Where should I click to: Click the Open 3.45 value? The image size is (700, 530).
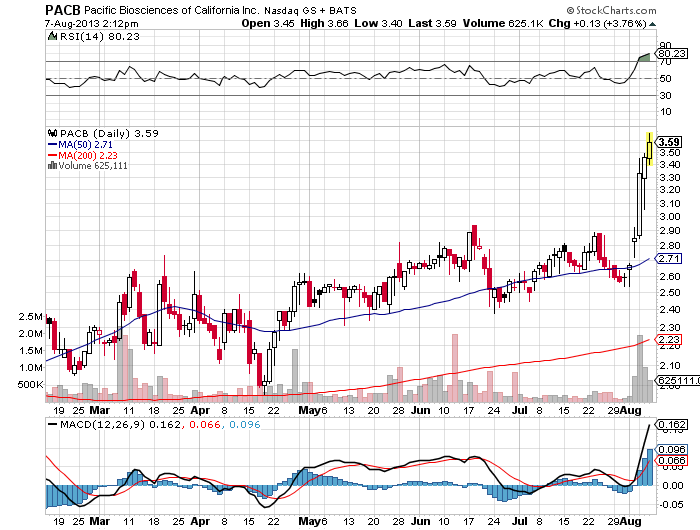click(268, 23)
